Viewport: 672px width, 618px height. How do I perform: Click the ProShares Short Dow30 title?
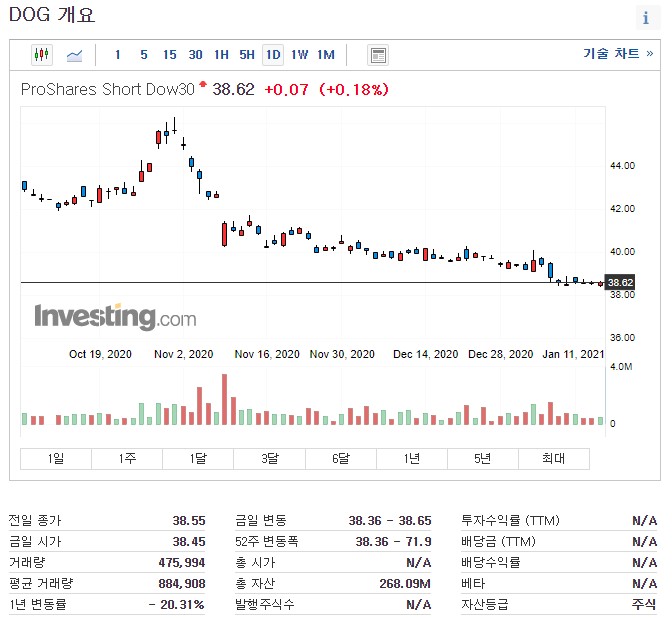click(x=108, y=90)
